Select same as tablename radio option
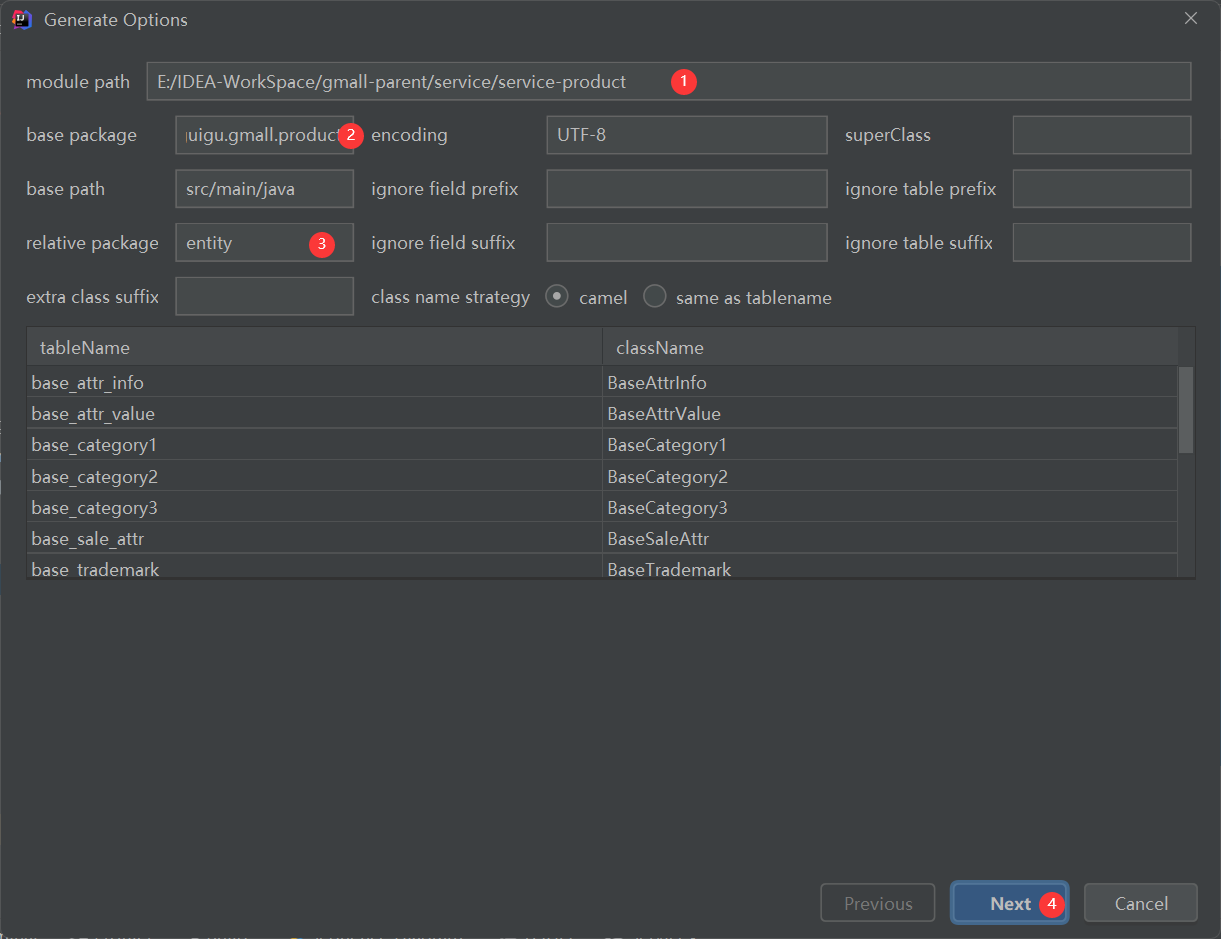1221x939 pixels. point(655,297)
